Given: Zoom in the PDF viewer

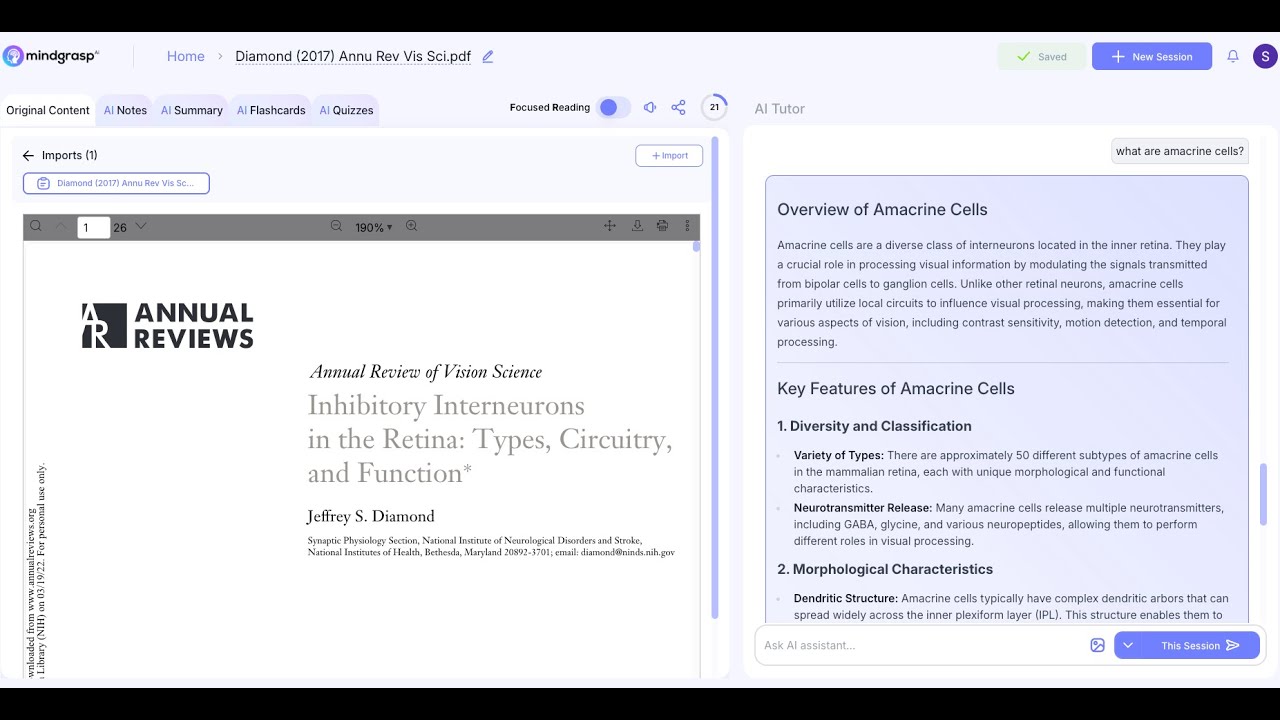Looking at the screenshot, I should coord(411,227).
